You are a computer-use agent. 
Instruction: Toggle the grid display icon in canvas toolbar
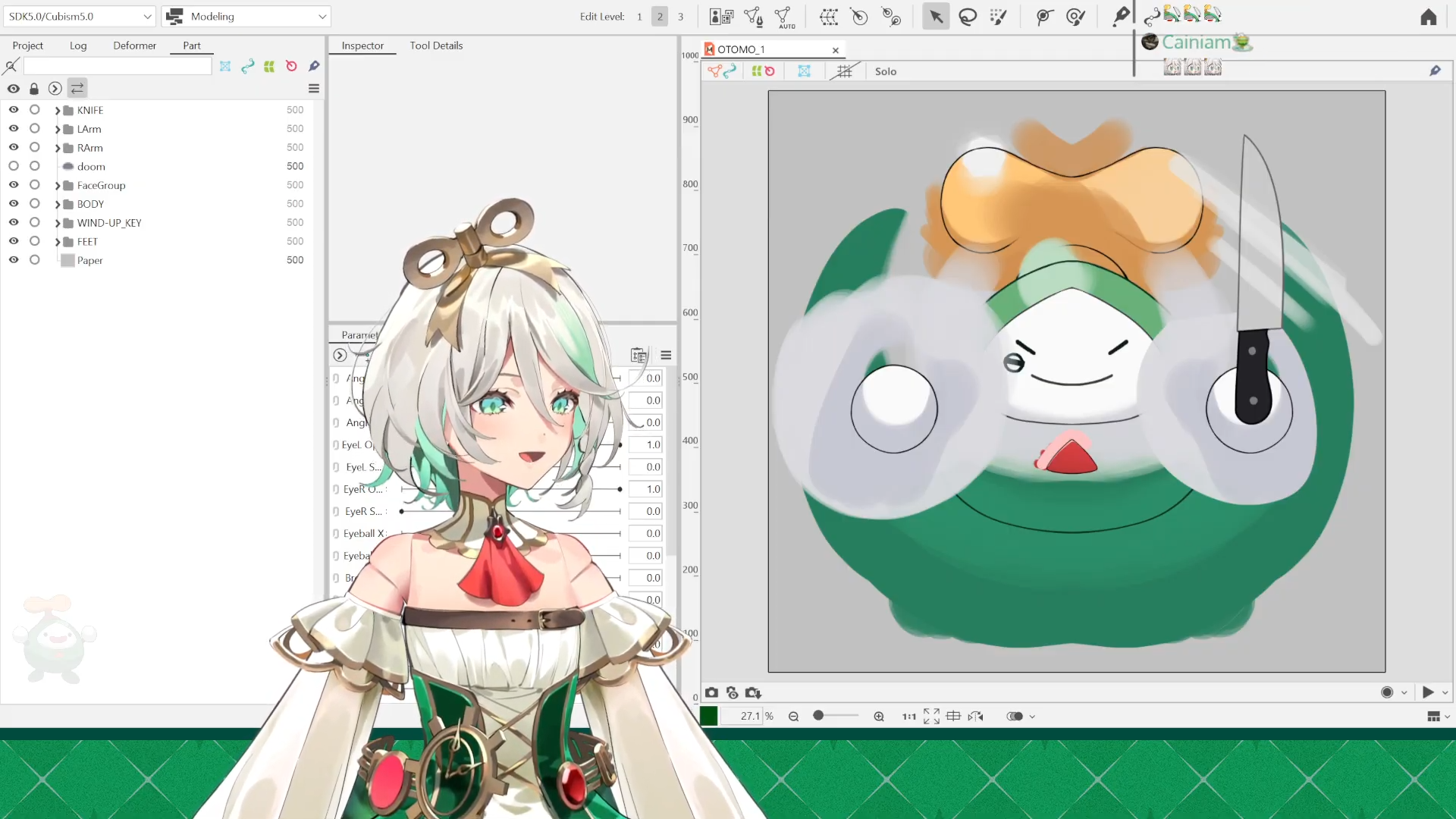pos(843,71)
